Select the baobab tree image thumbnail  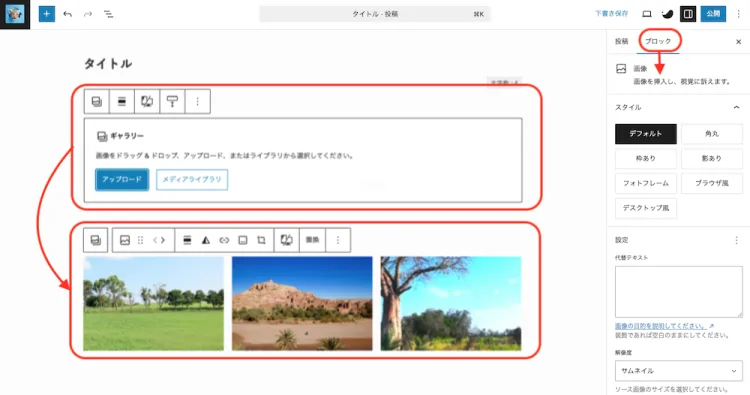pyautogui.click(x=451, y=304)
